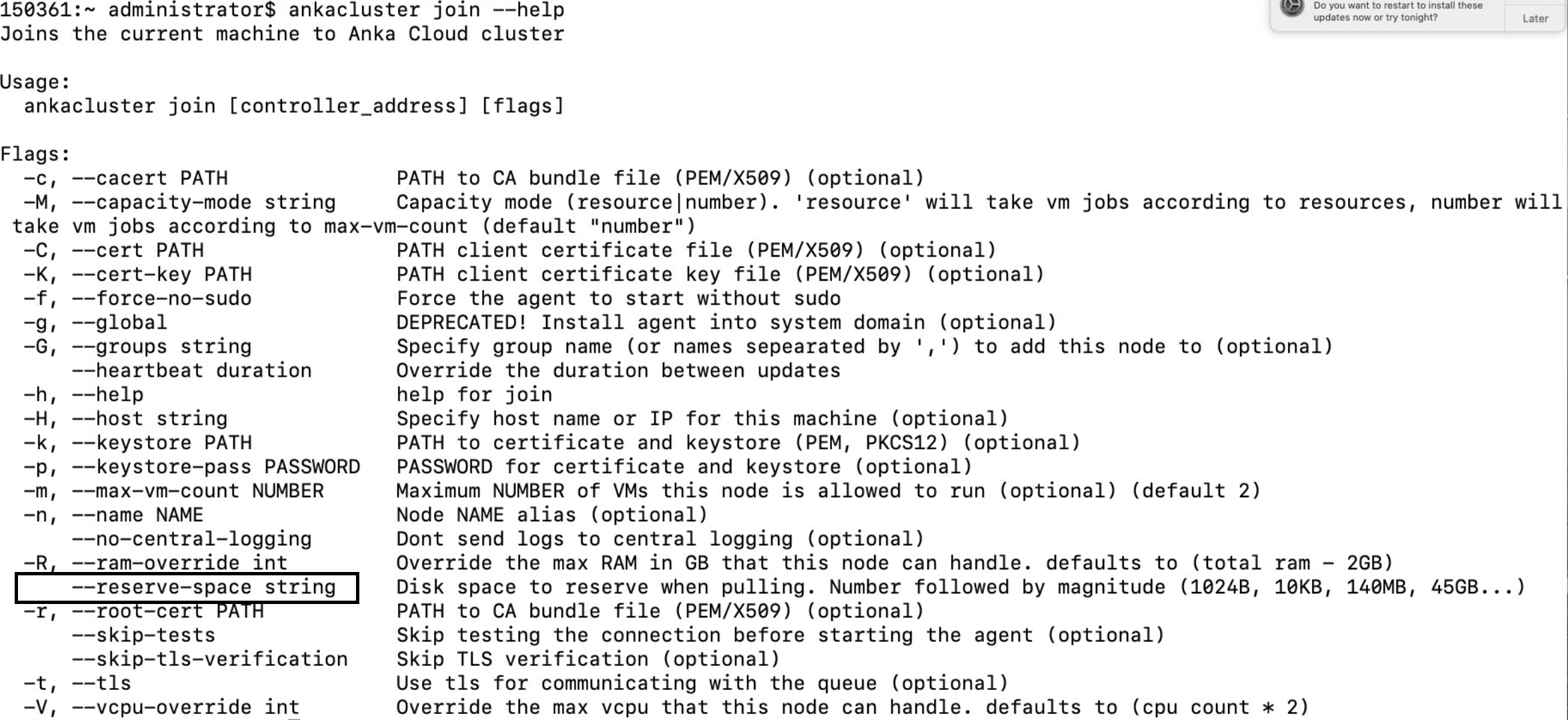
Task: Click the --capacity-mode string flag
Action: 203,202
